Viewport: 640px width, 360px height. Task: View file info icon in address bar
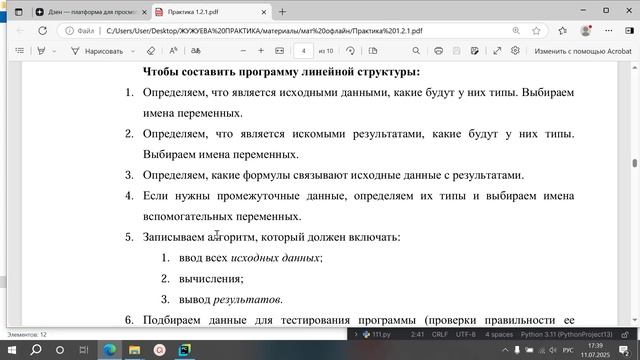pos(69,31)
